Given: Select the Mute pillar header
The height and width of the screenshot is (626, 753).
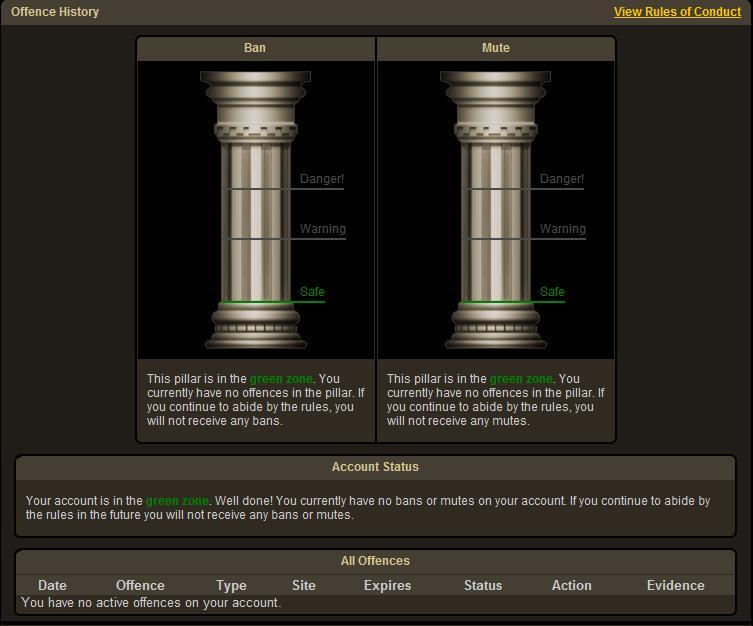Looking at the screenshot, I should coord(496,48).
